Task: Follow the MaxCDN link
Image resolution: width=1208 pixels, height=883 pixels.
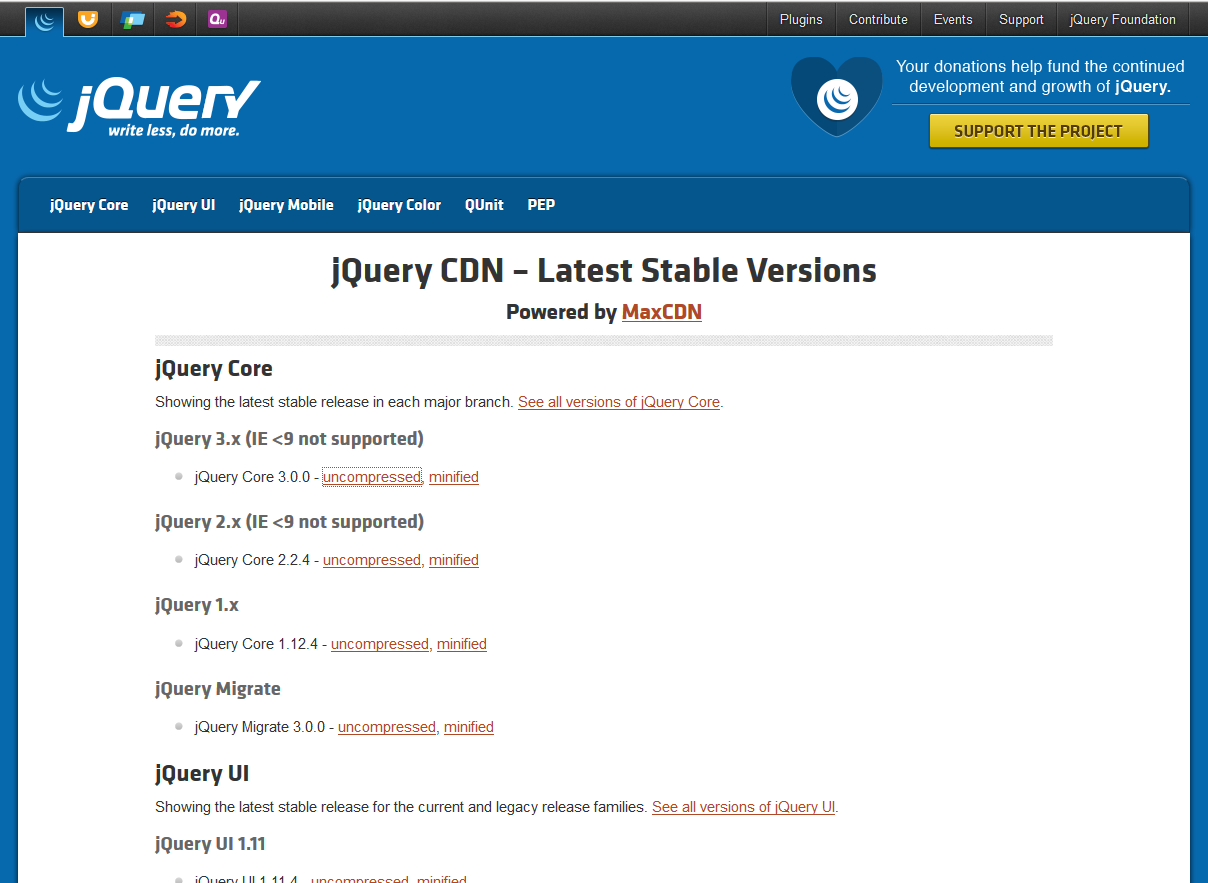Action: 661,312
